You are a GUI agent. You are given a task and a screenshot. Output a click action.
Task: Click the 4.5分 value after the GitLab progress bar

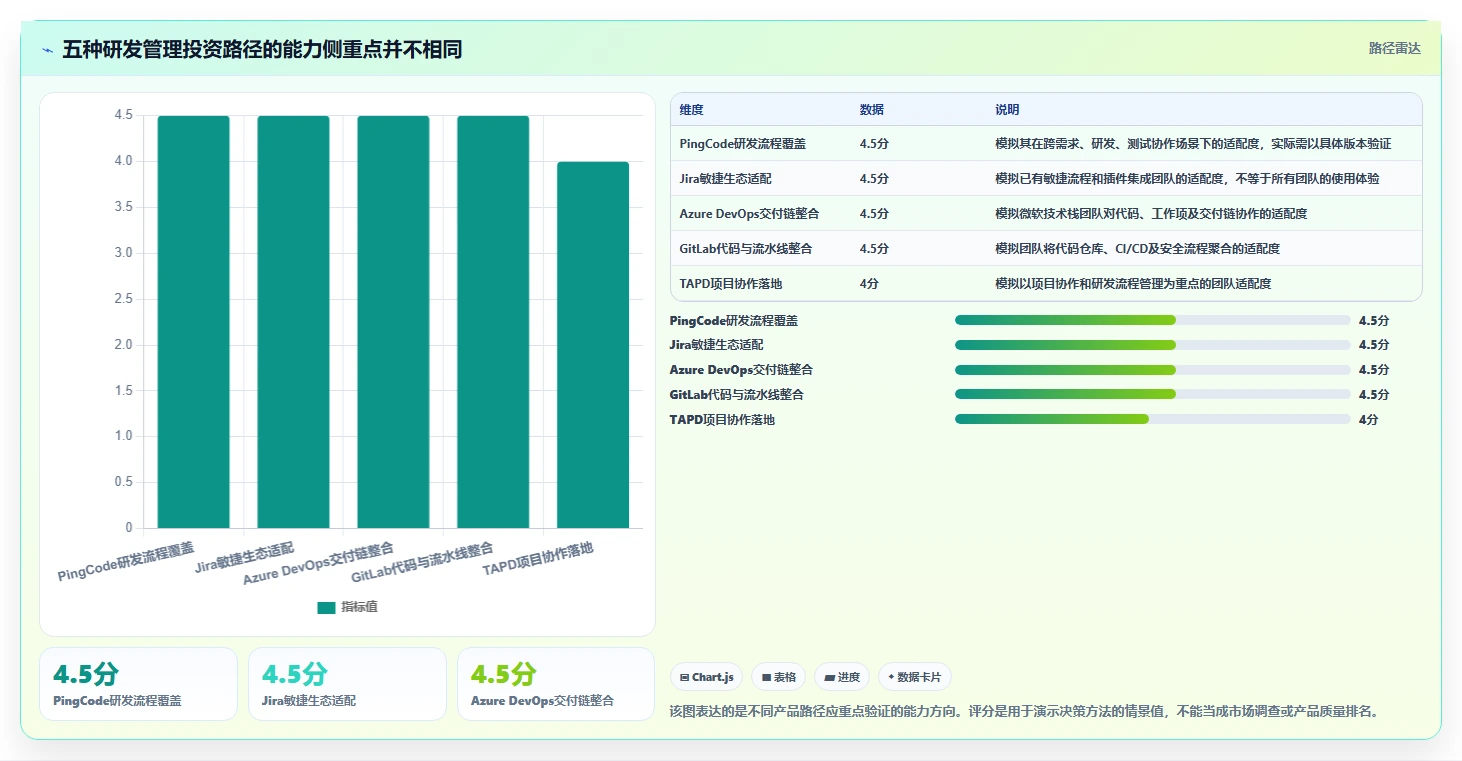pos(1374,395)
